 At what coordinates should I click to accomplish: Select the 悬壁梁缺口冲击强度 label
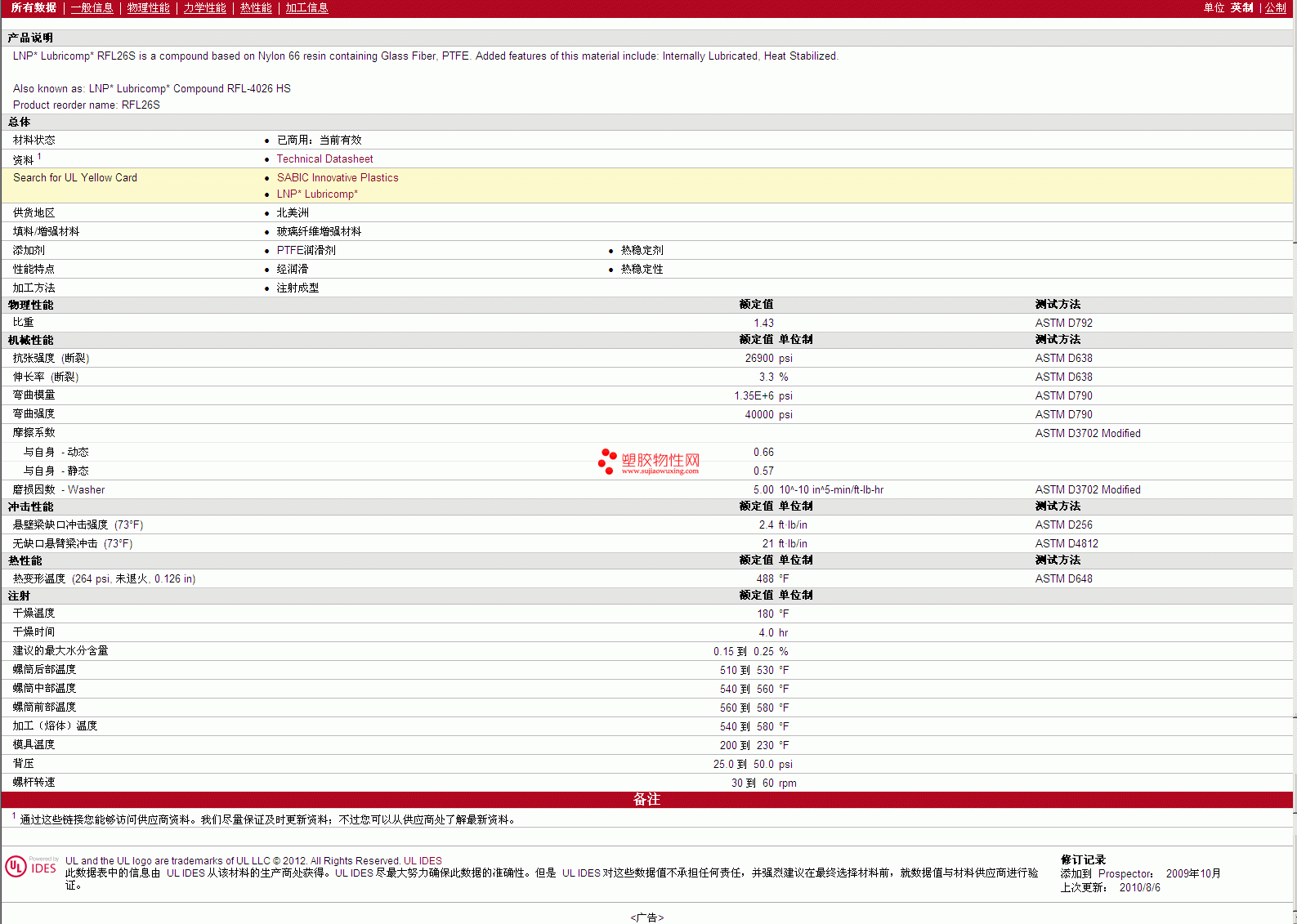pos(78,525)
